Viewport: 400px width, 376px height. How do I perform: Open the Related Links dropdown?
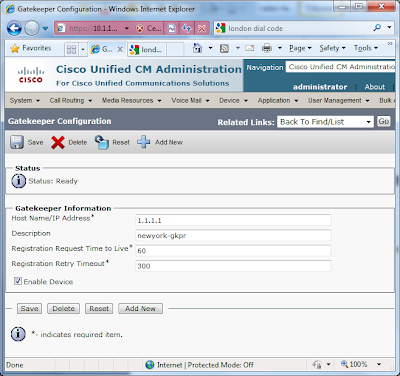325,122
